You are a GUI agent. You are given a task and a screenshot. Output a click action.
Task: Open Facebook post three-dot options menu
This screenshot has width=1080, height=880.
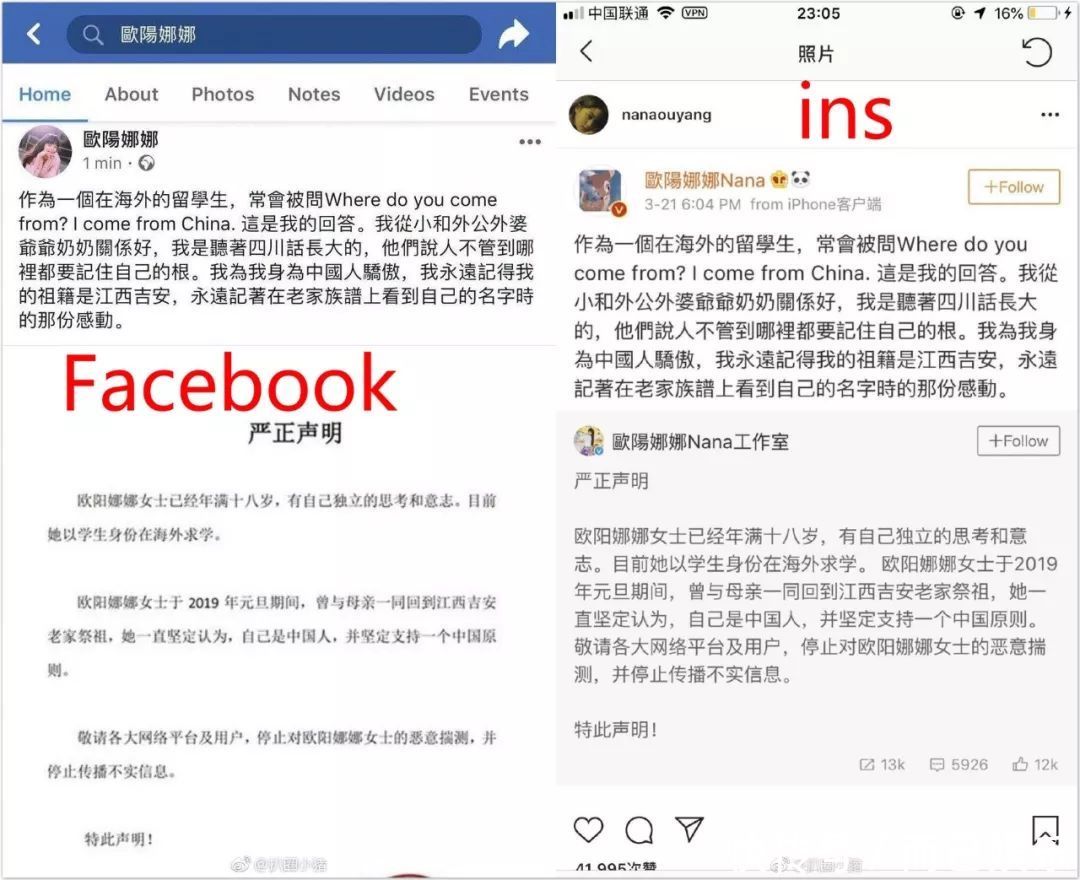pyautogui.click(x=530, y=142)
